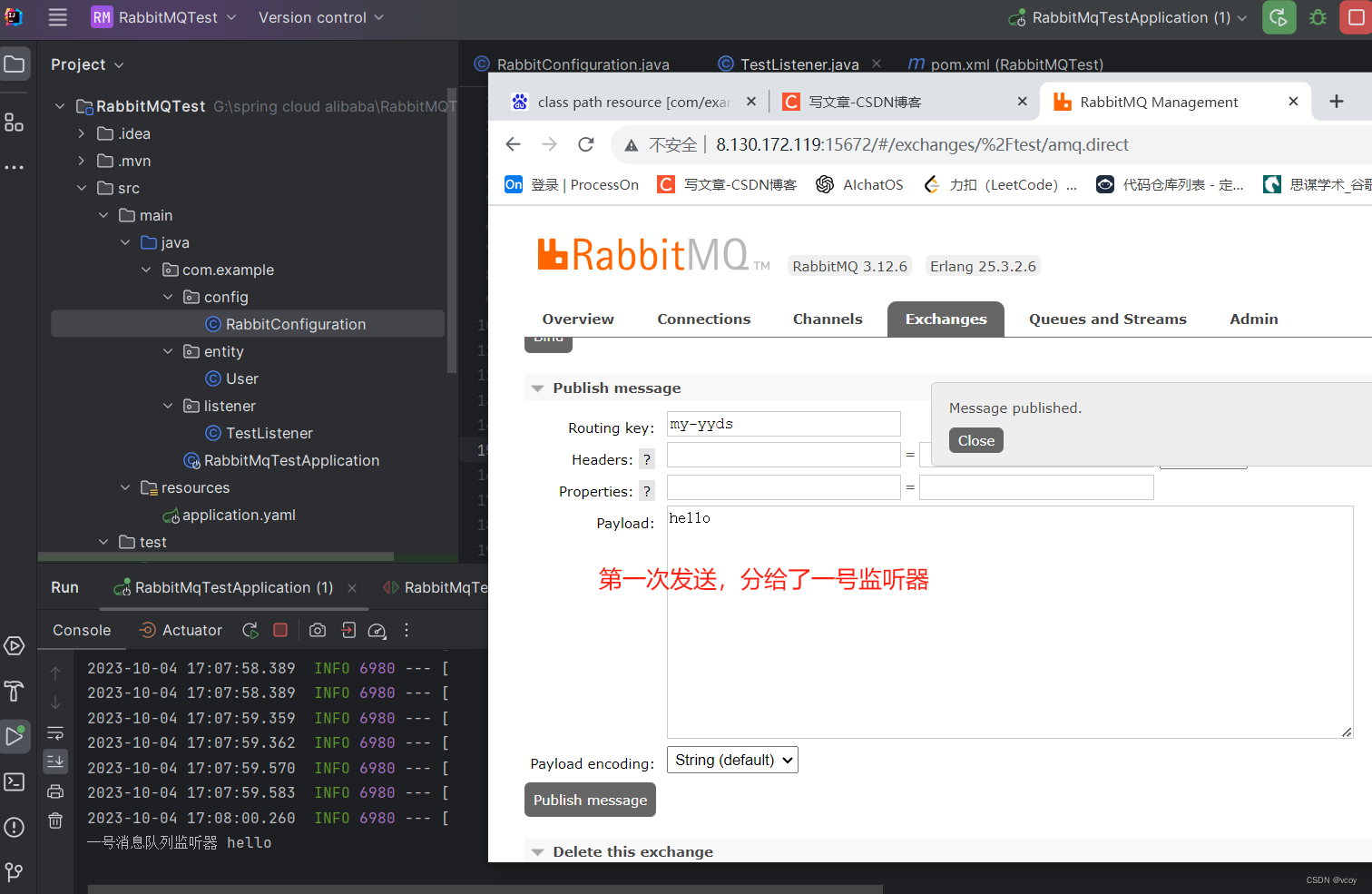Toggle scroll to end in console gutter
The image size is (1372, 894).
(x=55, y=761)
